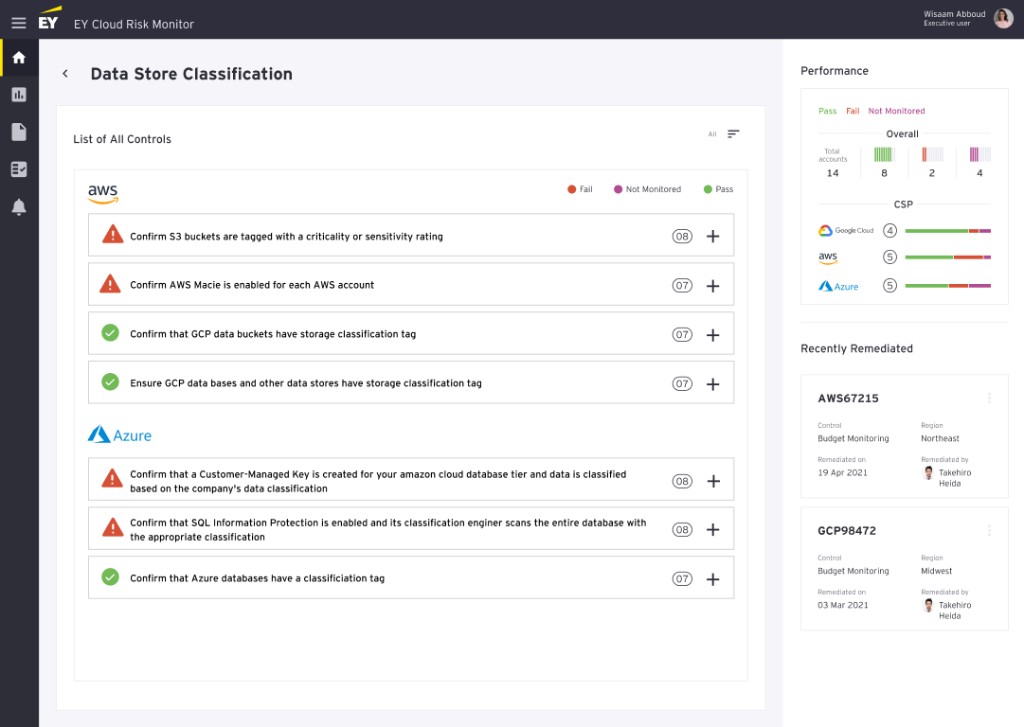The height and width of the screenshot is (727, 1024).
Task: Click the green pass accounts bar chart
Action: (884, 154)
